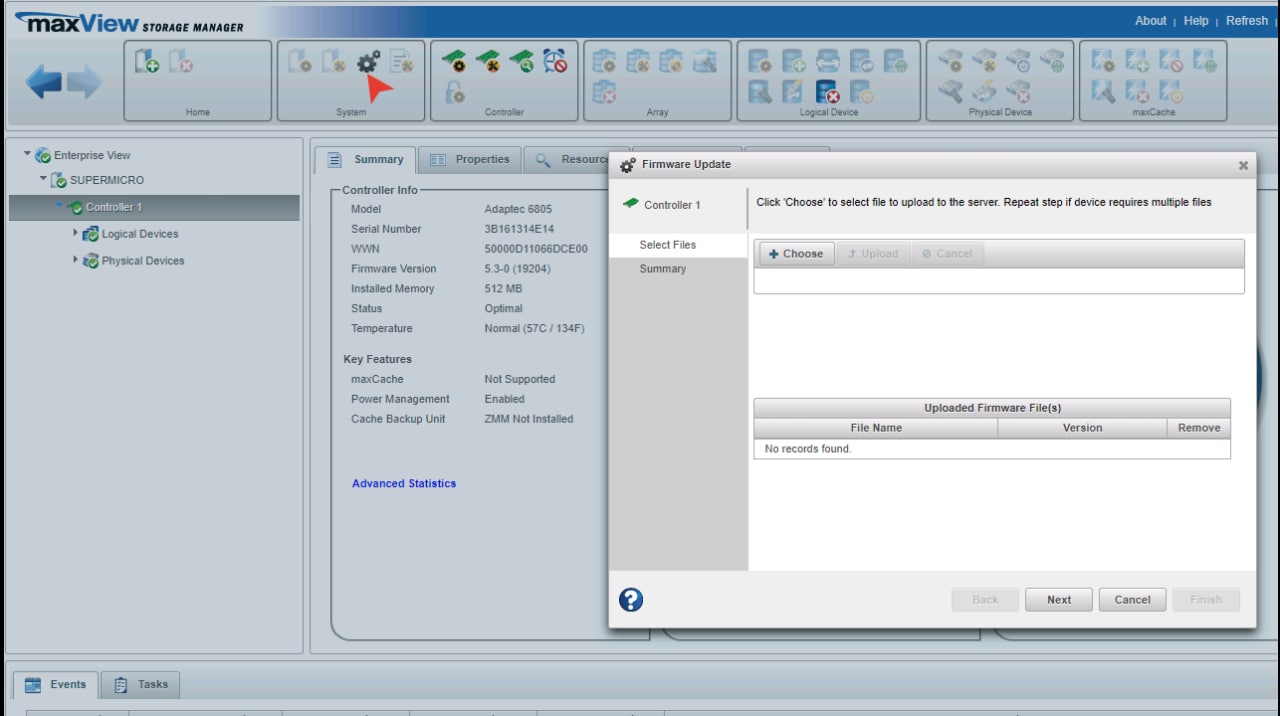The height and width of the screenshot is (716, 1280).
Task: Click the alarm clock silence icon in the Controller group
Action: (x=556, y=62)
